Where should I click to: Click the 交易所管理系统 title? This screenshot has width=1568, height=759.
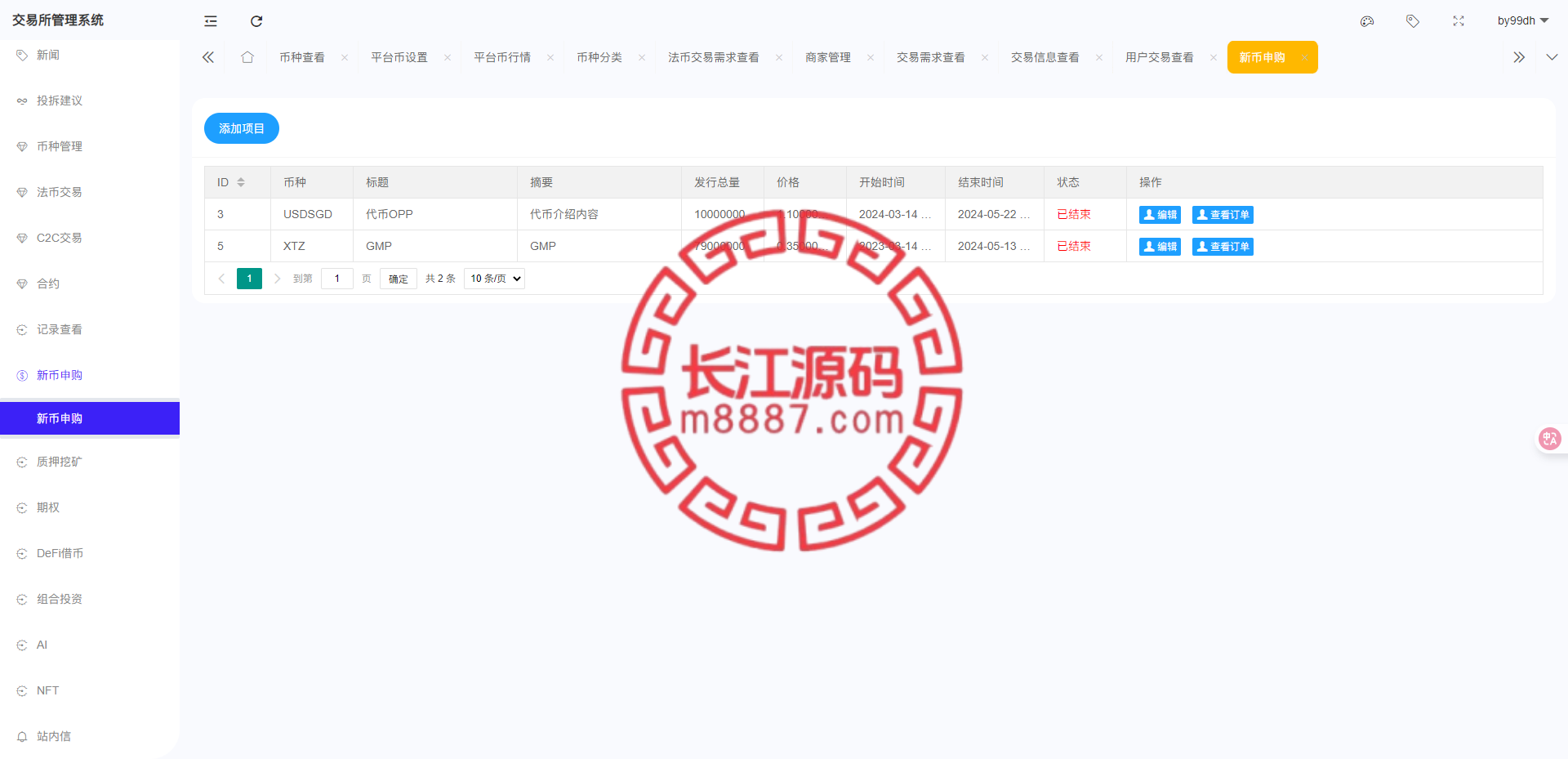[58, 20]
